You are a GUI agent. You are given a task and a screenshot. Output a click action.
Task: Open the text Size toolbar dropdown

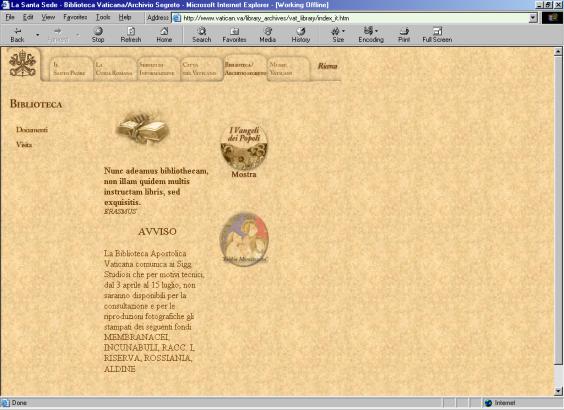(338, 35)
